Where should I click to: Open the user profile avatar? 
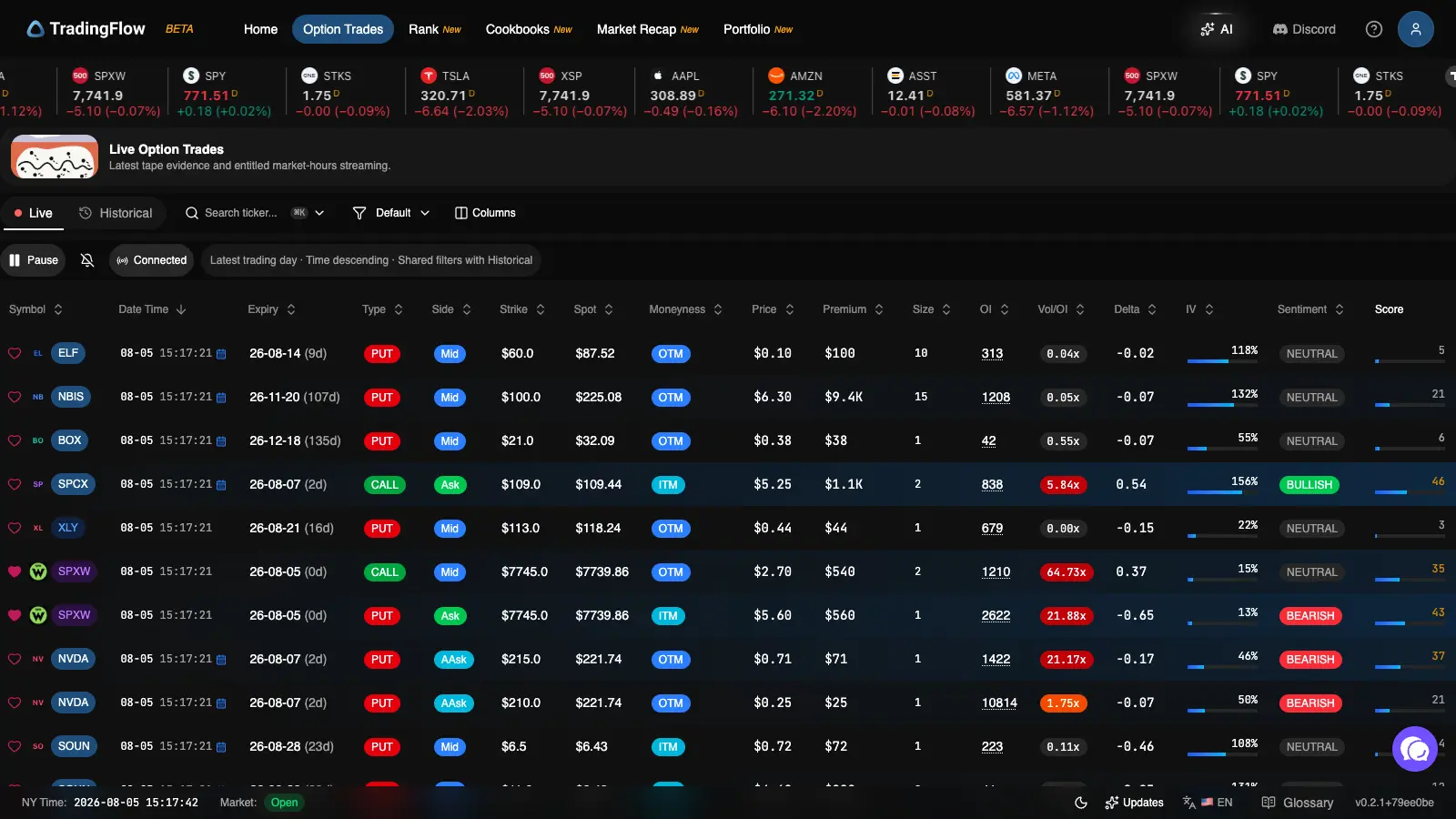(1416, 29)
